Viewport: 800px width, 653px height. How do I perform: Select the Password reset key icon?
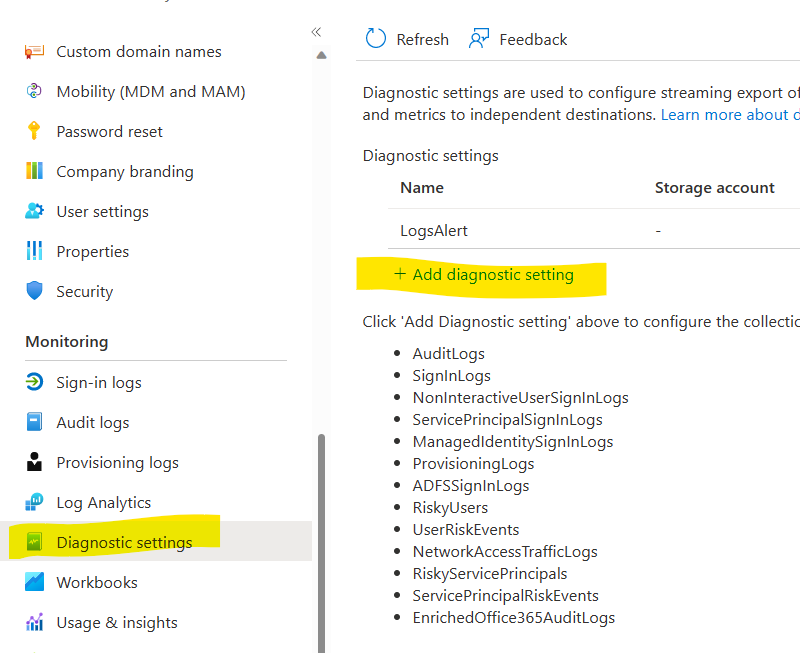[x=34, y=131]
